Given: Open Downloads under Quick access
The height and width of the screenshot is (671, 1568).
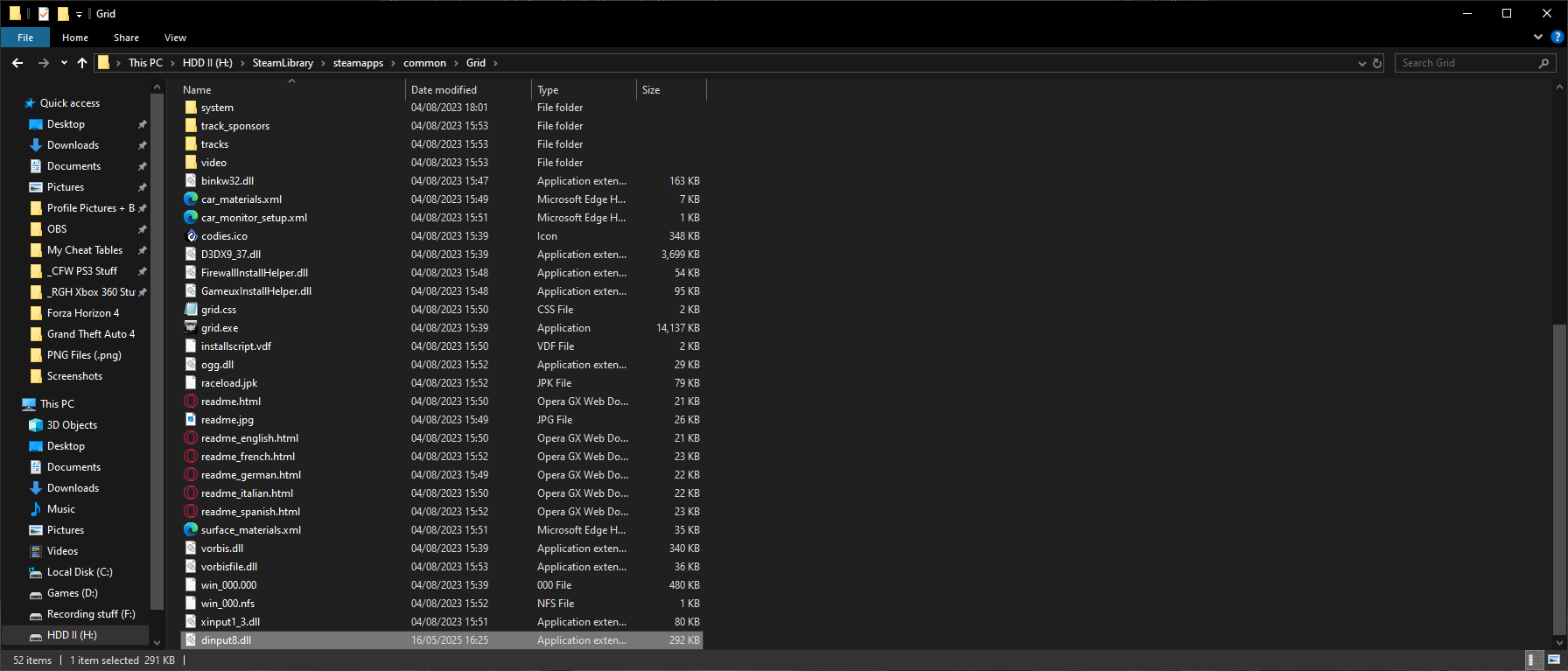Looking at the screenshot, I should [x=73, y=145].
